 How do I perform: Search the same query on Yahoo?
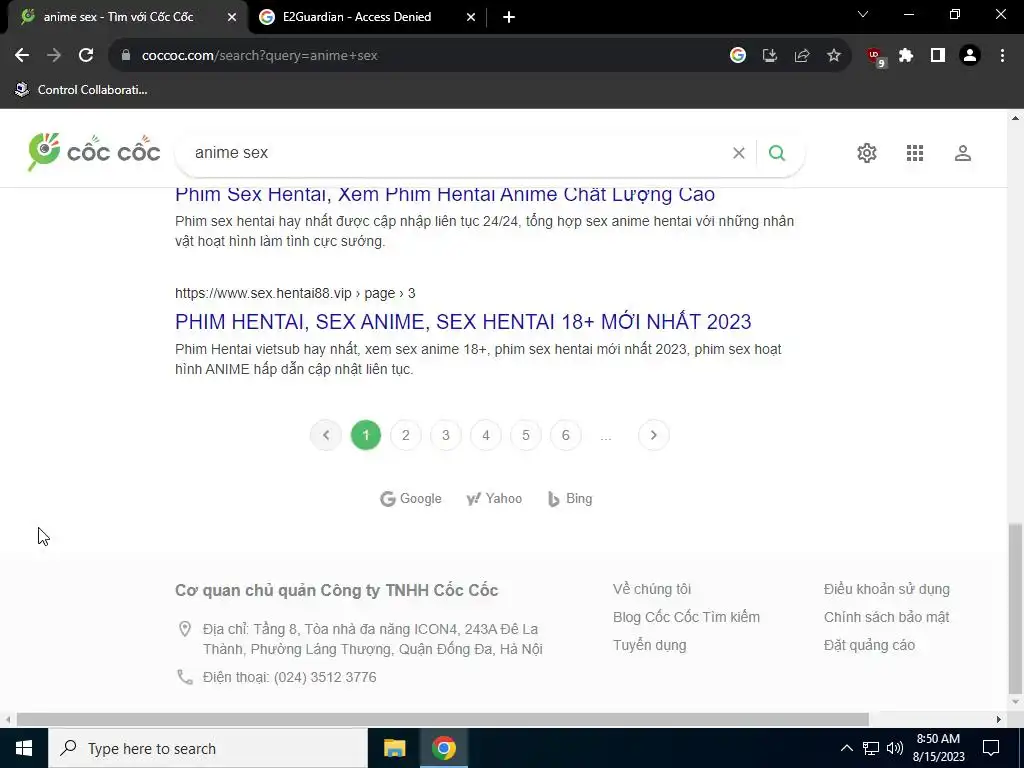(x=494, y=499)
